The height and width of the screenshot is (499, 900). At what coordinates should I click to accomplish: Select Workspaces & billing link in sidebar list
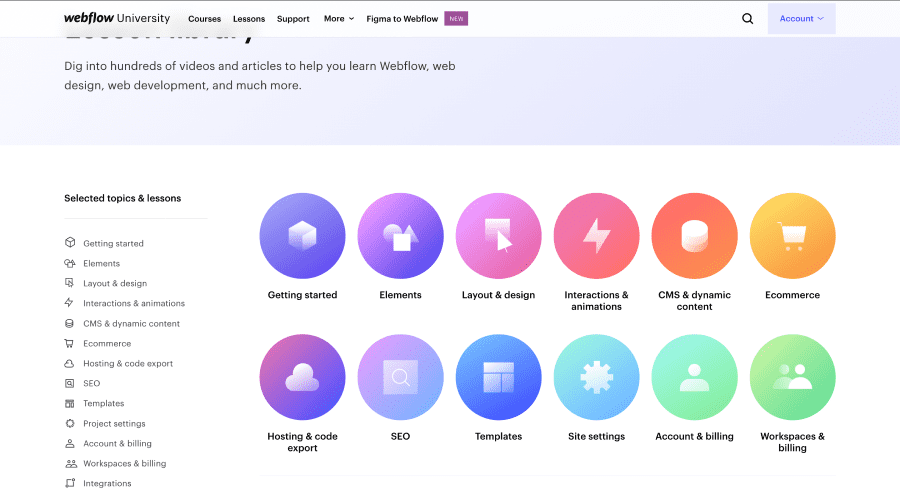click(x=125, y=463)
